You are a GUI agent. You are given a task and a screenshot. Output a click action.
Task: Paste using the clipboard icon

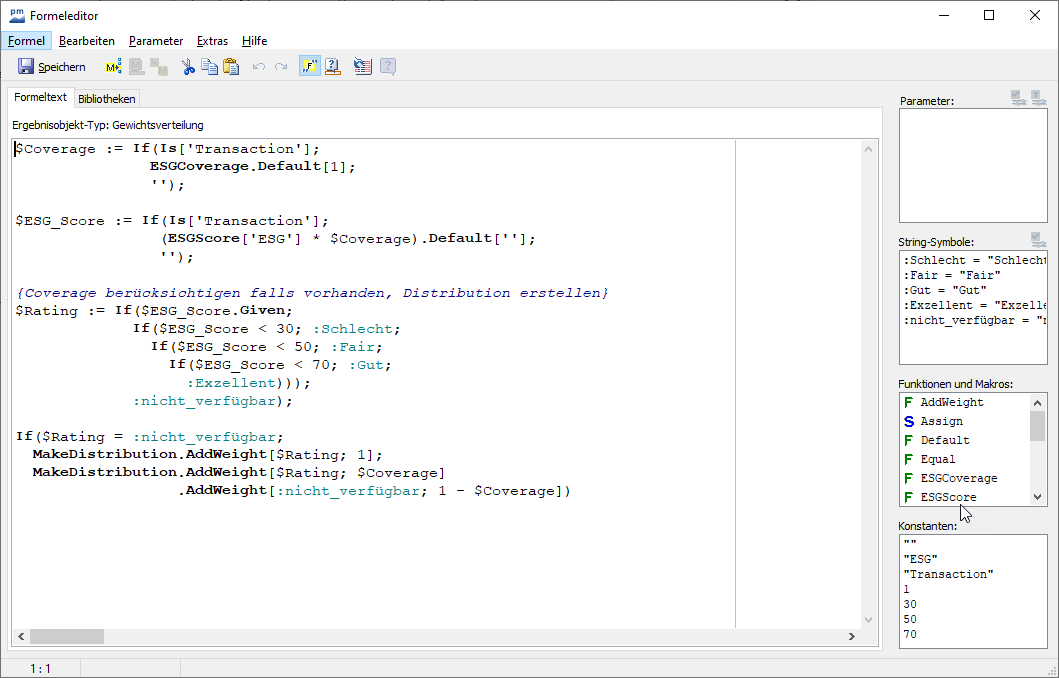pyautogui.click(x=231, y=67)
